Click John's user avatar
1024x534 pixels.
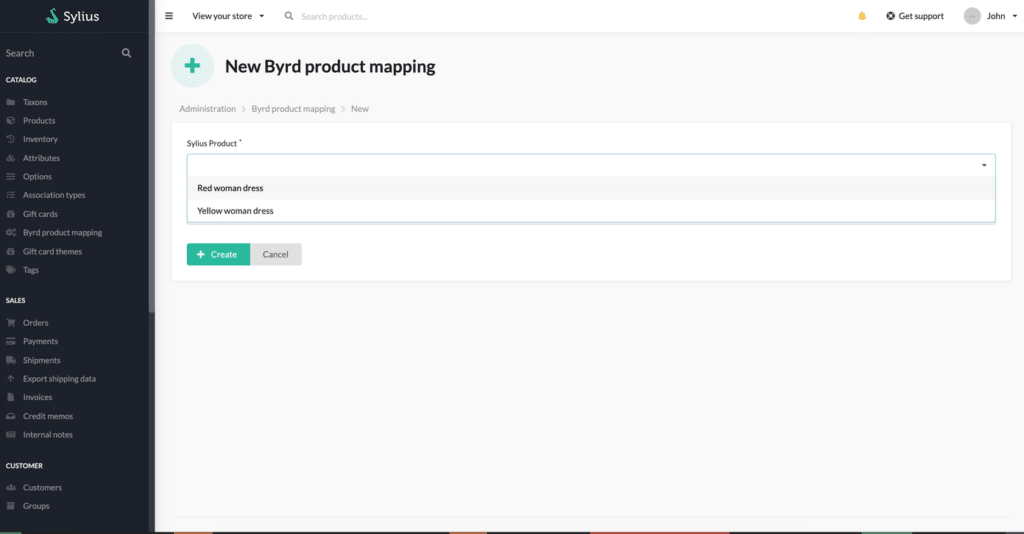(972, 16)
